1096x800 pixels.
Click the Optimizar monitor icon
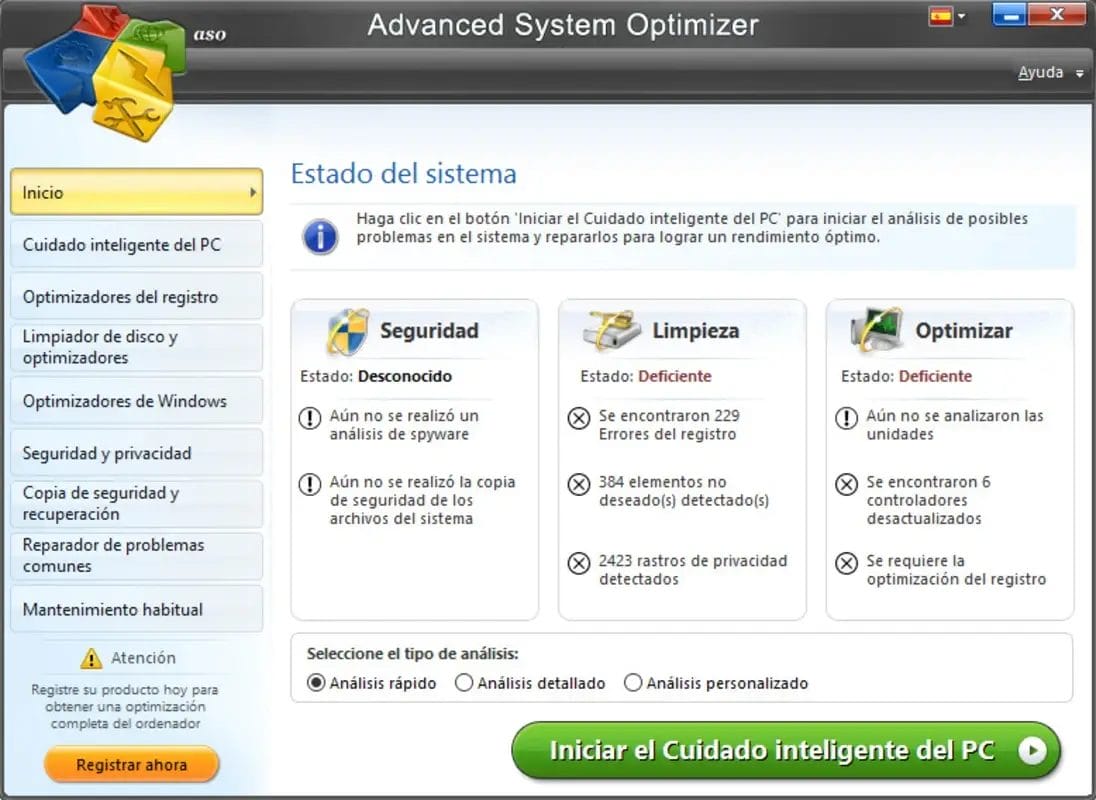tap(876, 331)
